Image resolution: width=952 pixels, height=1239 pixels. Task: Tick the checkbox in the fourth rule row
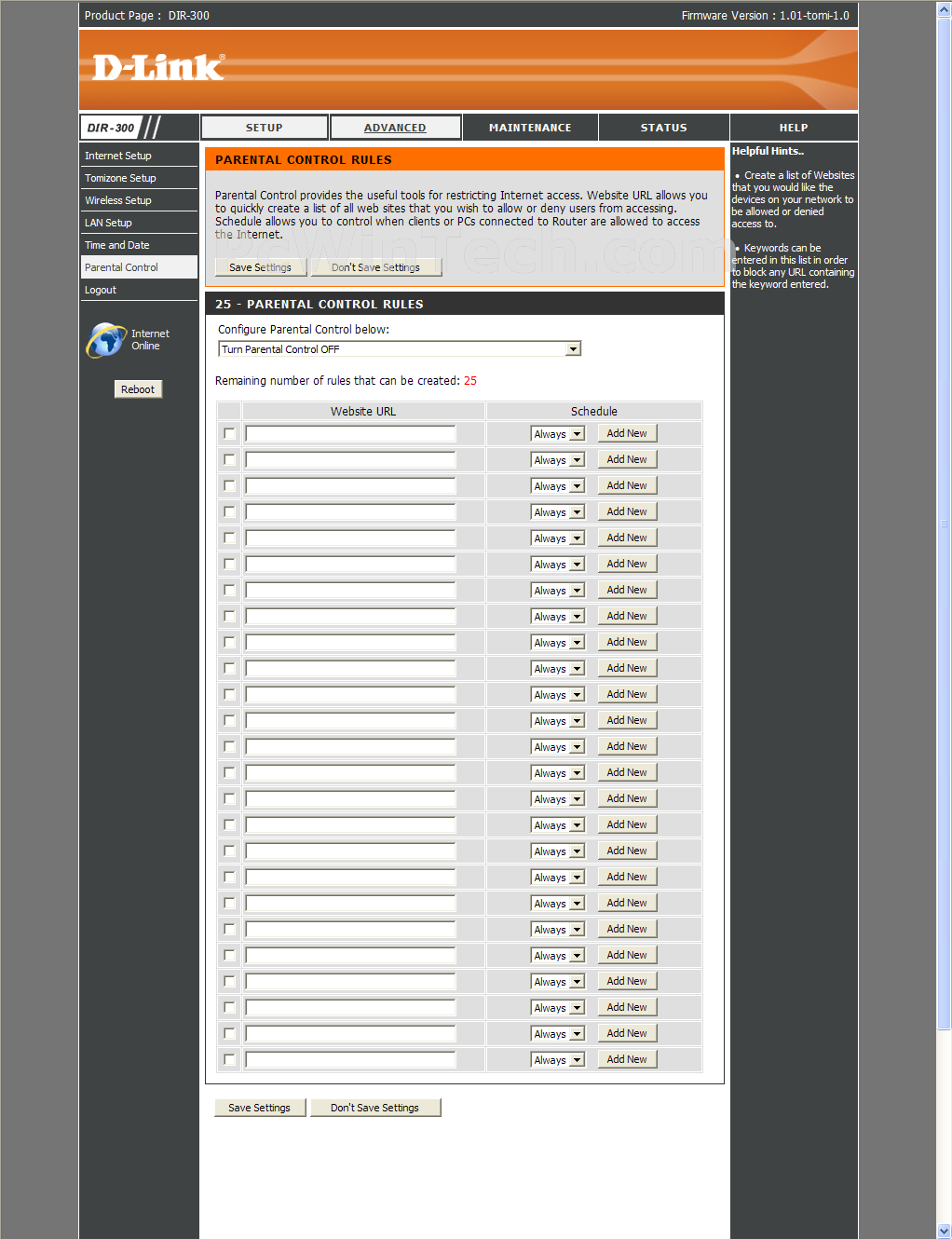[x=229, y=512]
